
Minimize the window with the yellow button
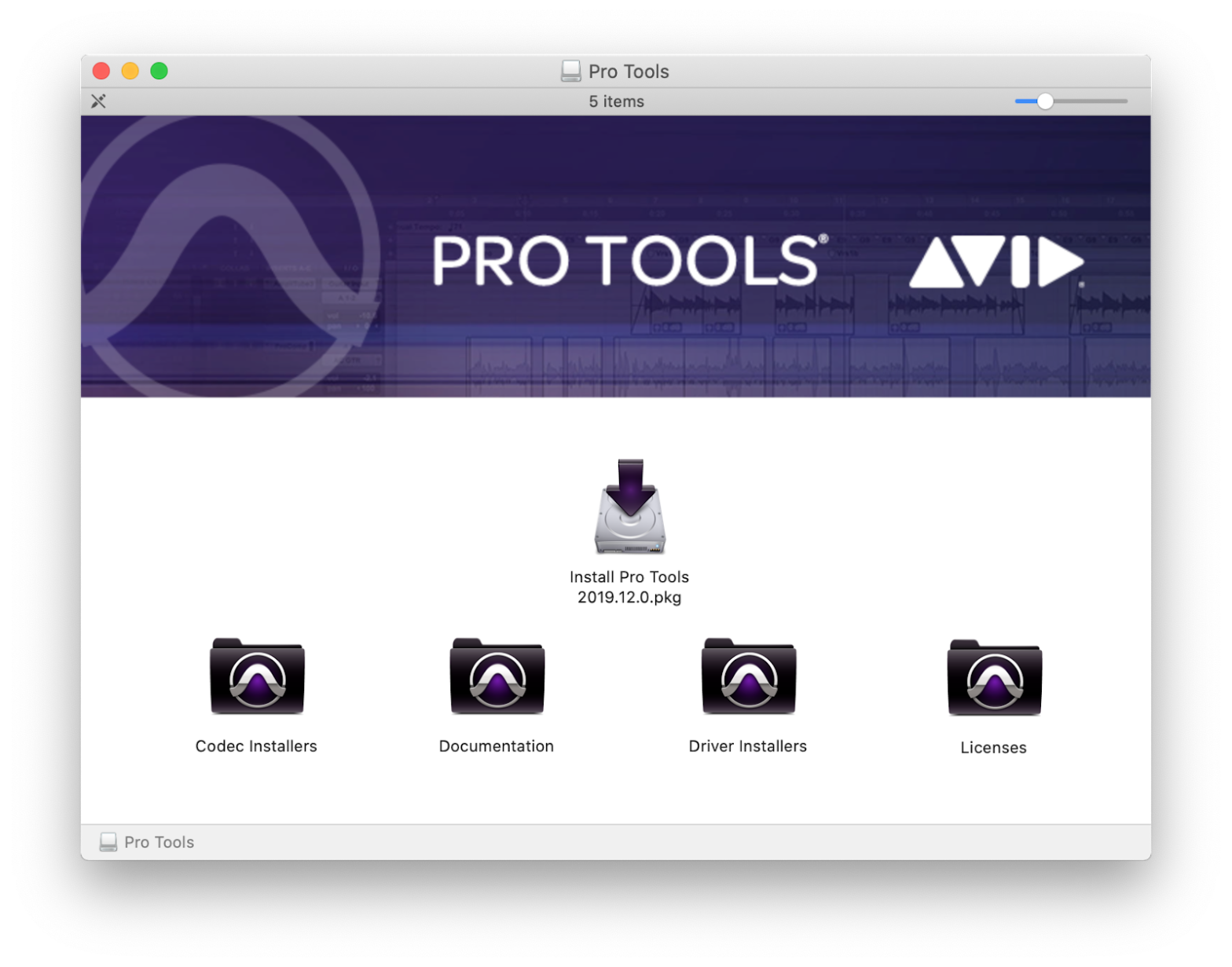tap(130, 71)
